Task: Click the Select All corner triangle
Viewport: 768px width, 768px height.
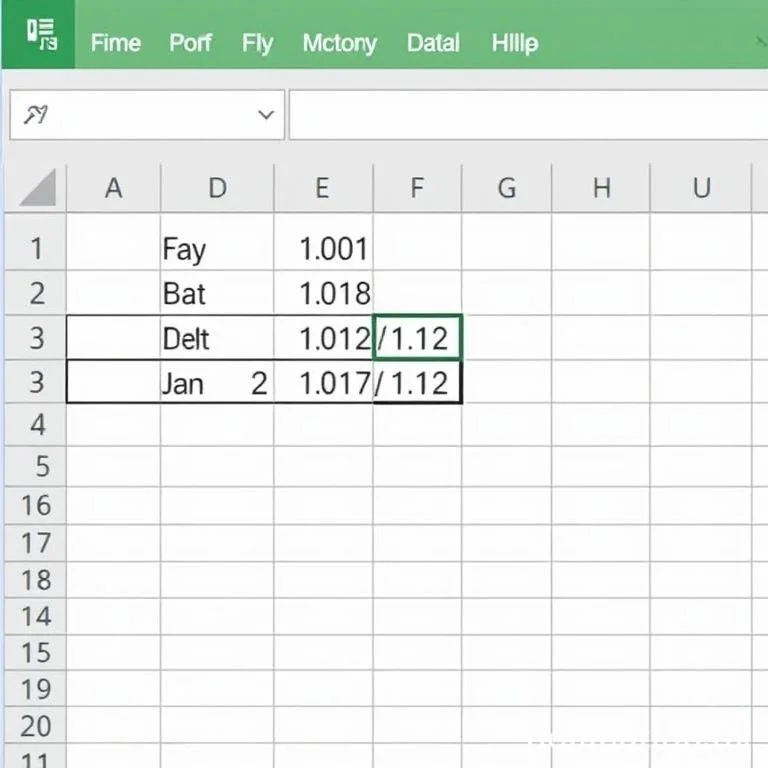Action: click(x=38, y=187)
